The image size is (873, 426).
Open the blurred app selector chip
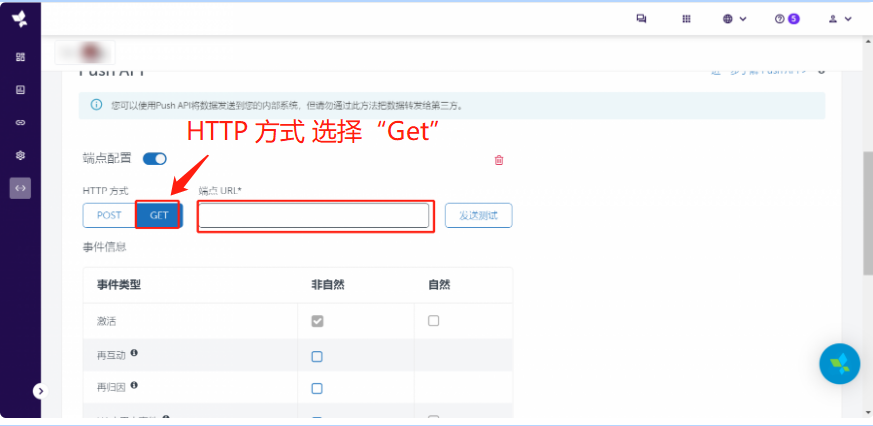click(x=85, y=52)
